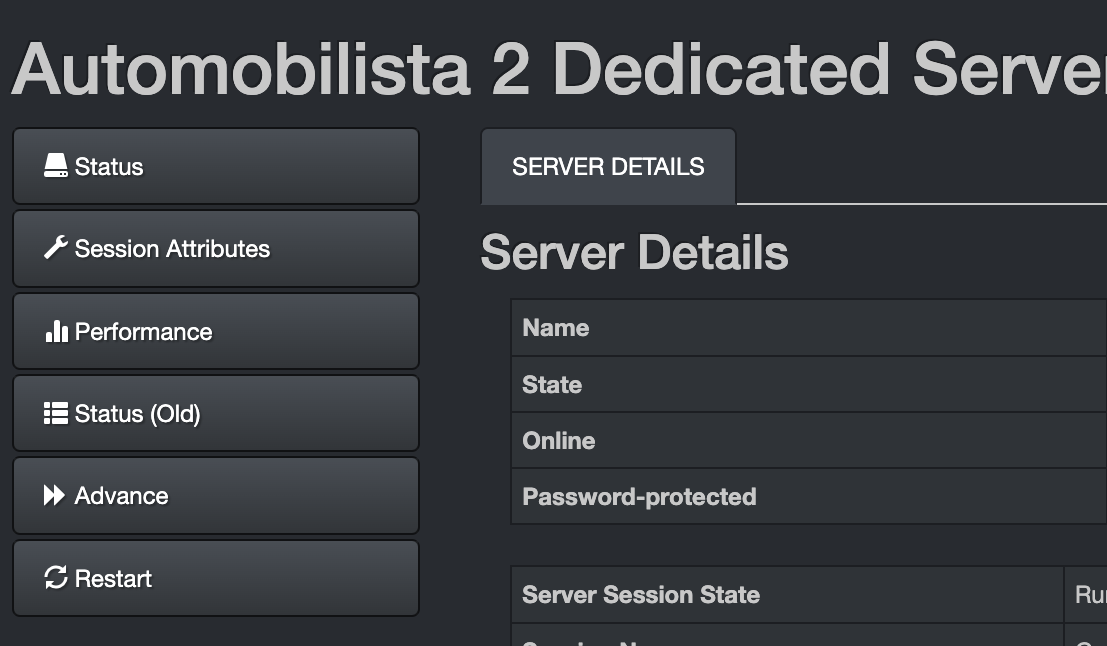Viewport: 1107px width, 646px height.
Task: Go to the Performance button
Action: click(x=215, y=331)
